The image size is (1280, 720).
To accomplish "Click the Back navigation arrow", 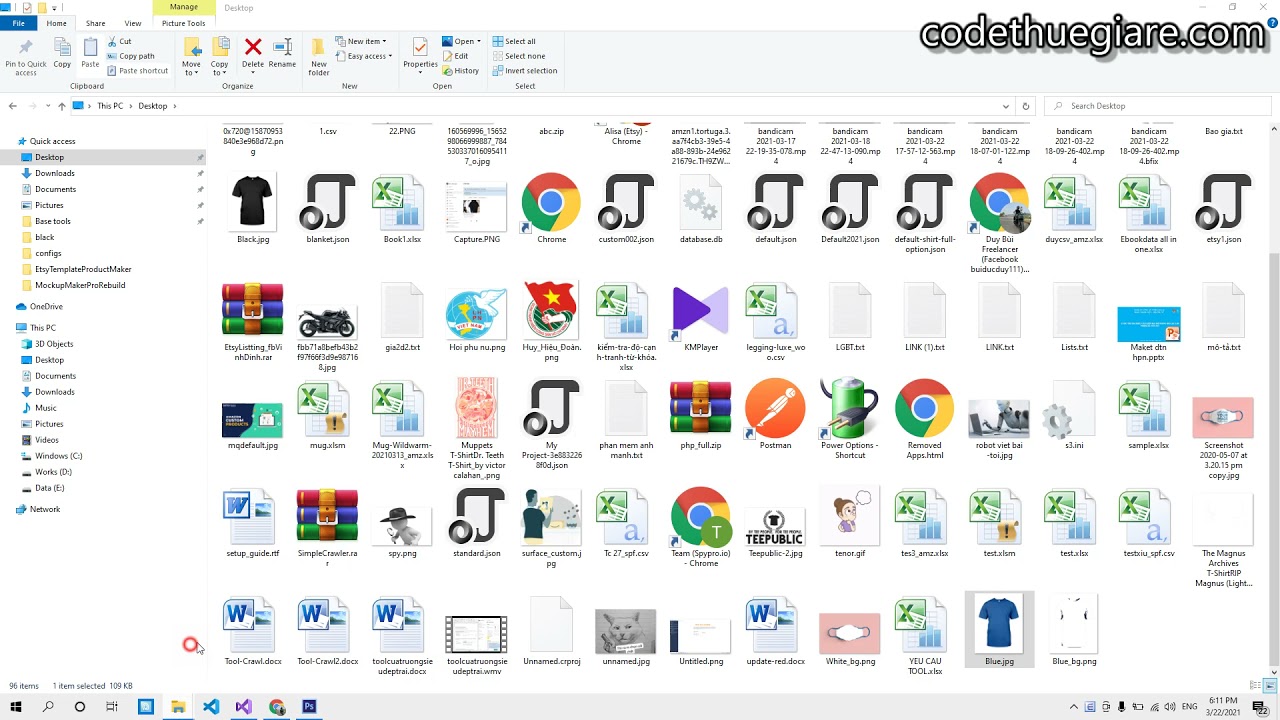I will point(12,106).
